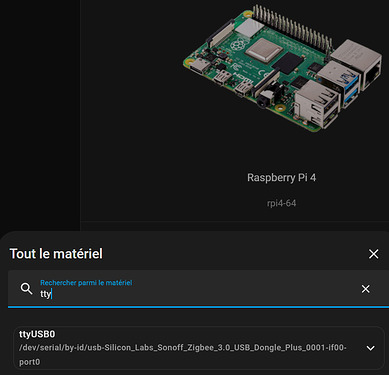Image resolution: width=389 pixels, height=375 pixels.
Task: Click the Raspberry Pi 4 label
Action: [x=281, y=178]
